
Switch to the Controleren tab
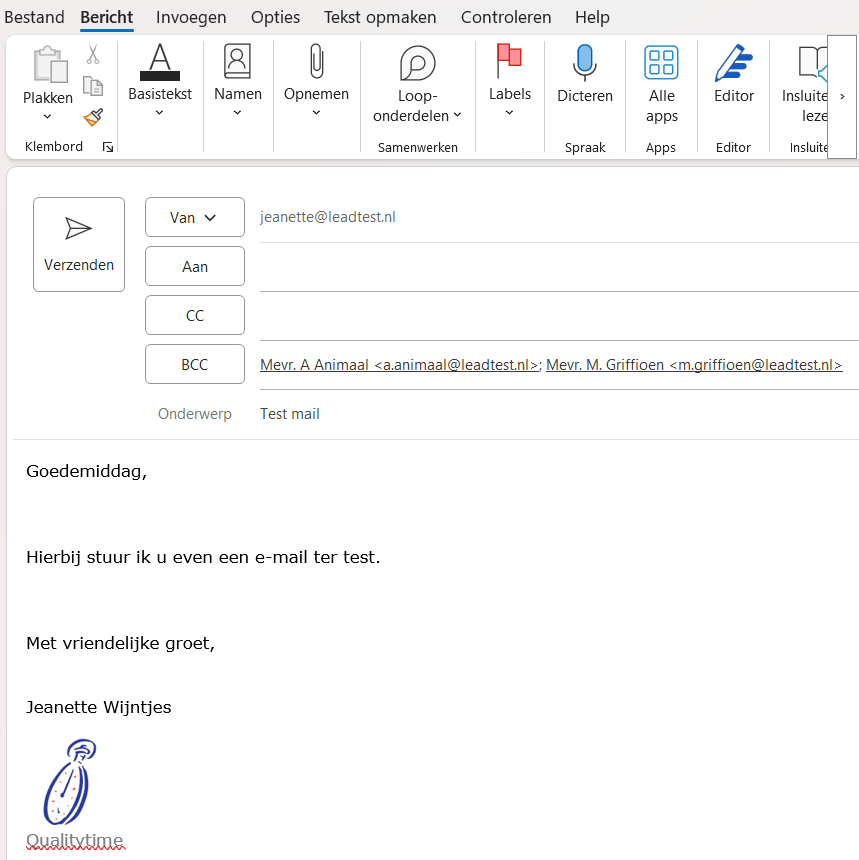506,17
